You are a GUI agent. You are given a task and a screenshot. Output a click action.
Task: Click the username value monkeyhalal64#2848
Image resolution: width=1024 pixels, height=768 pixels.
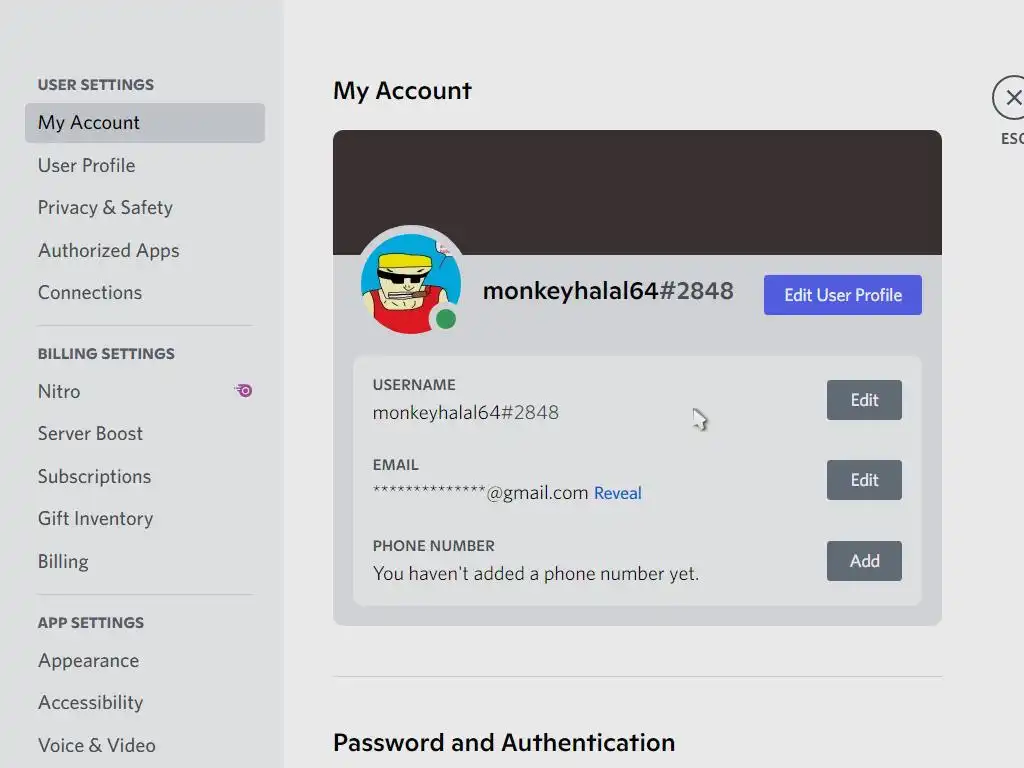[x=466, y=413]
